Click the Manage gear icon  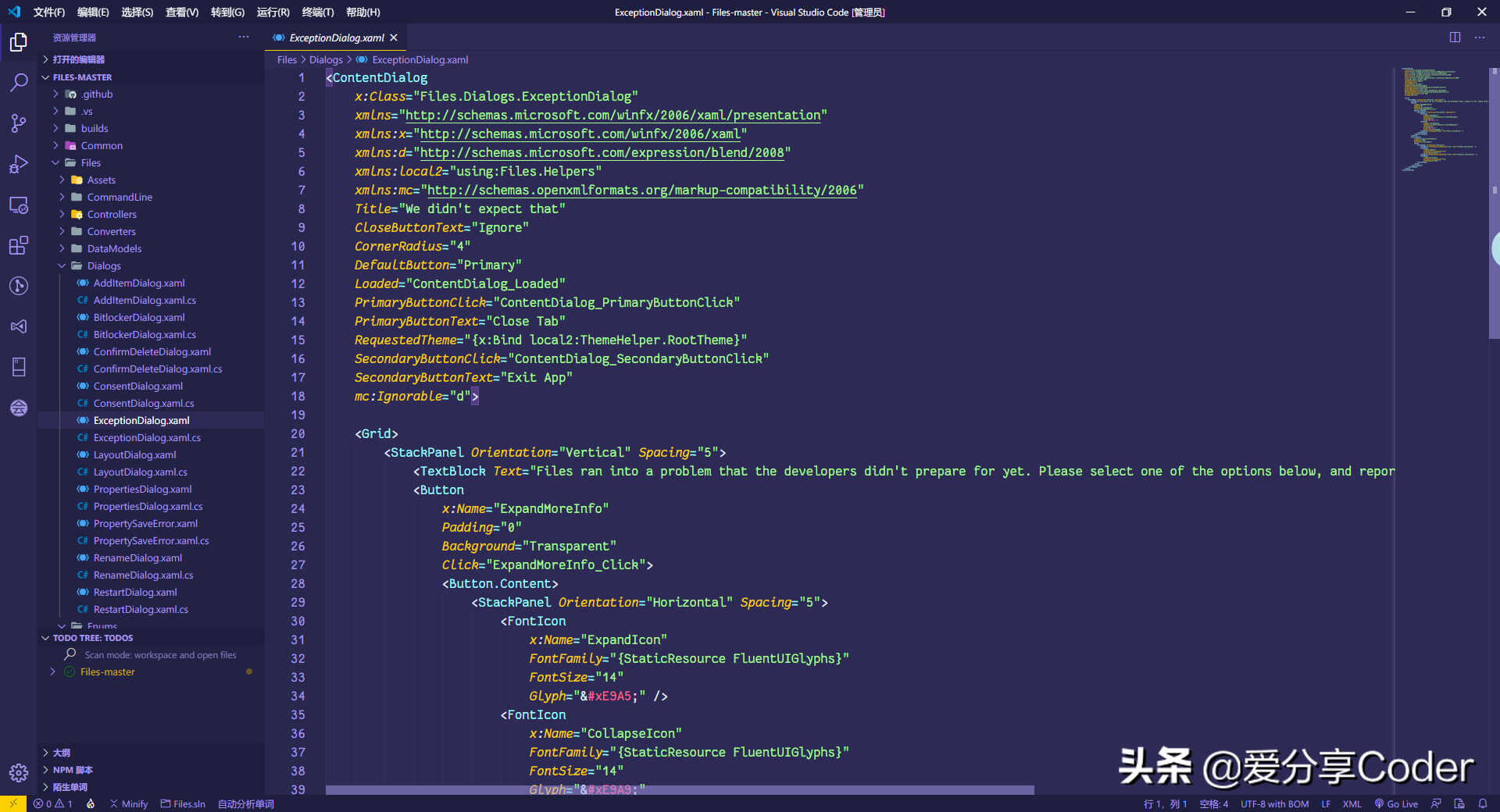19,773
